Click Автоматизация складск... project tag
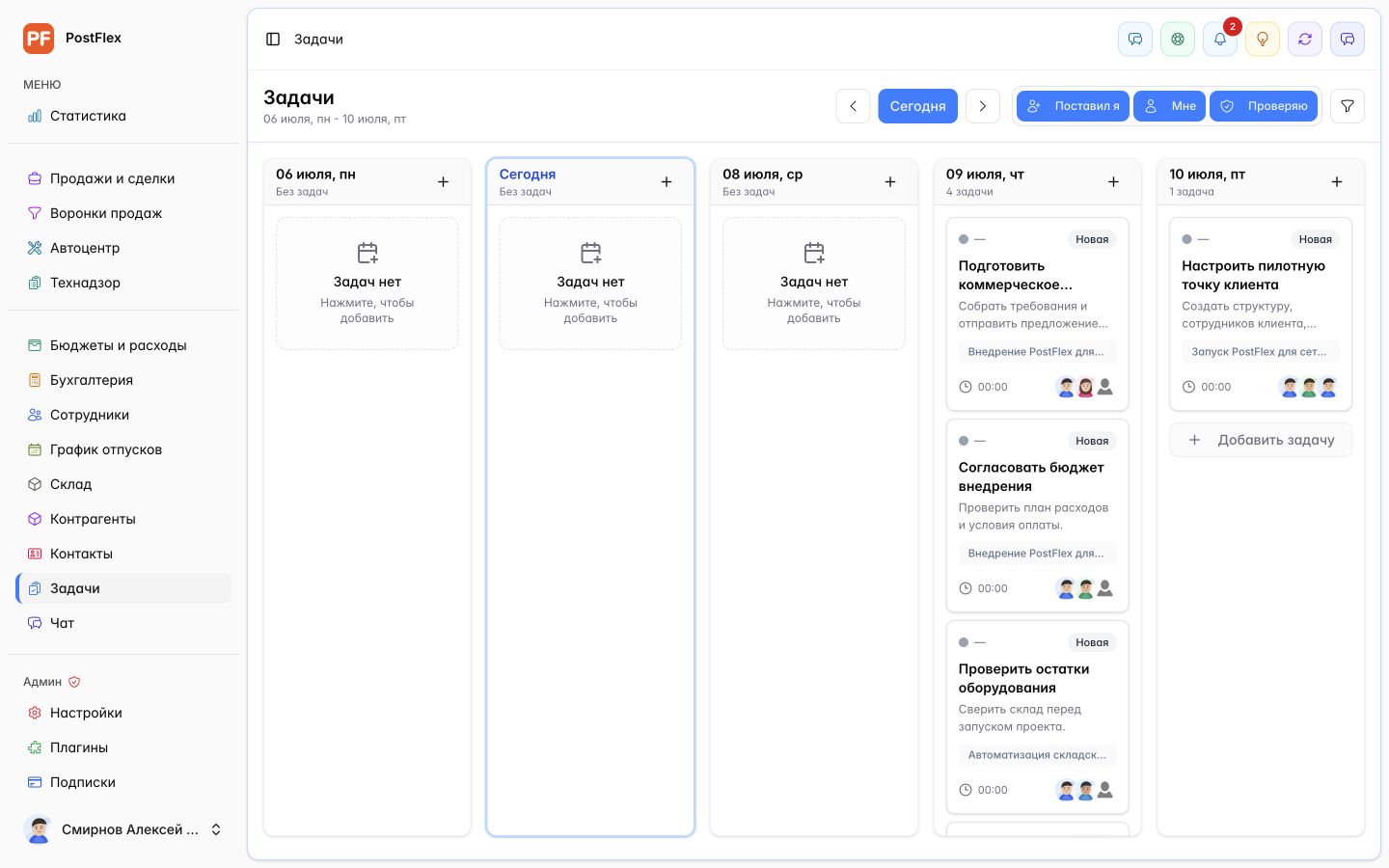 pyautogui.click(x=1037, y=755)
